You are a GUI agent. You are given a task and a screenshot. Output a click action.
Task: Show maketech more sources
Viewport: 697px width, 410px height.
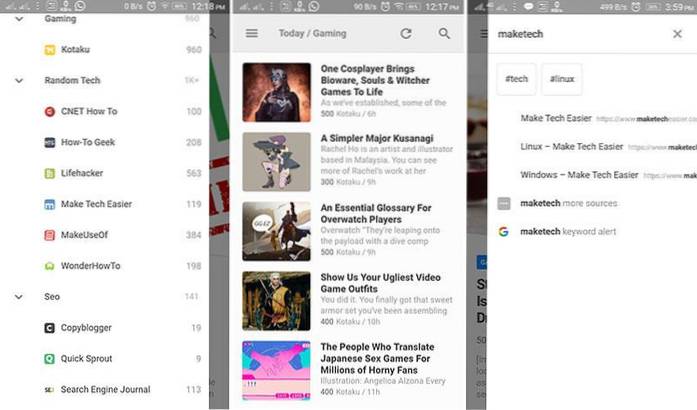click(568, 203)
